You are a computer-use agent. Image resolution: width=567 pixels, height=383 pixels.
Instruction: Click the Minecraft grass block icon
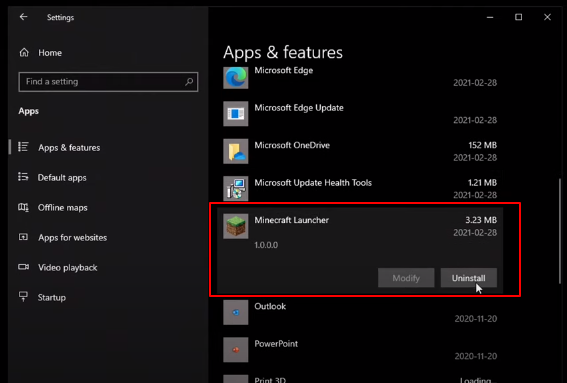point(236,226)
